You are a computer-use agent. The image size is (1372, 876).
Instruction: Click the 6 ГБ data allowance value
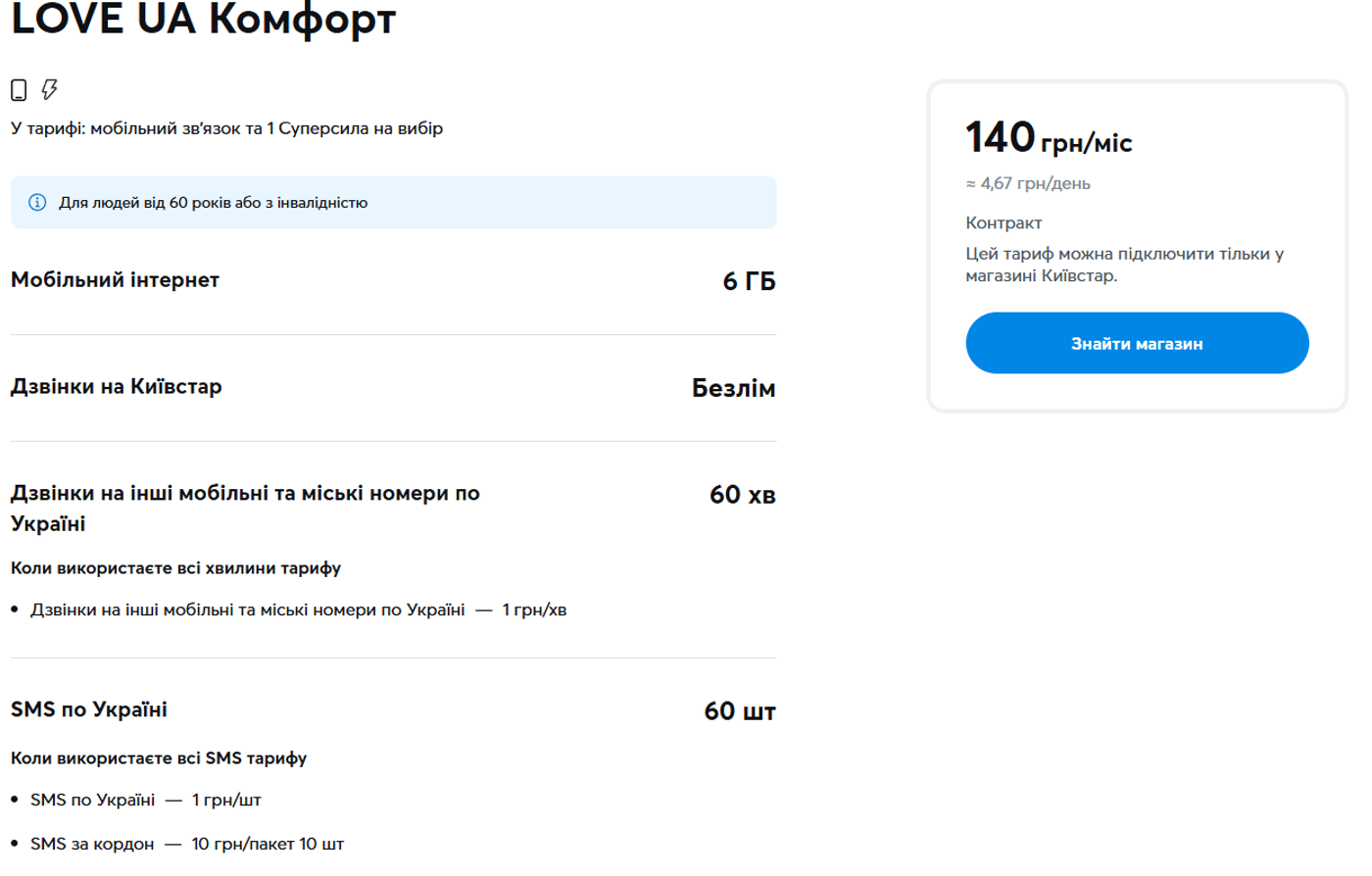(749, 282)
